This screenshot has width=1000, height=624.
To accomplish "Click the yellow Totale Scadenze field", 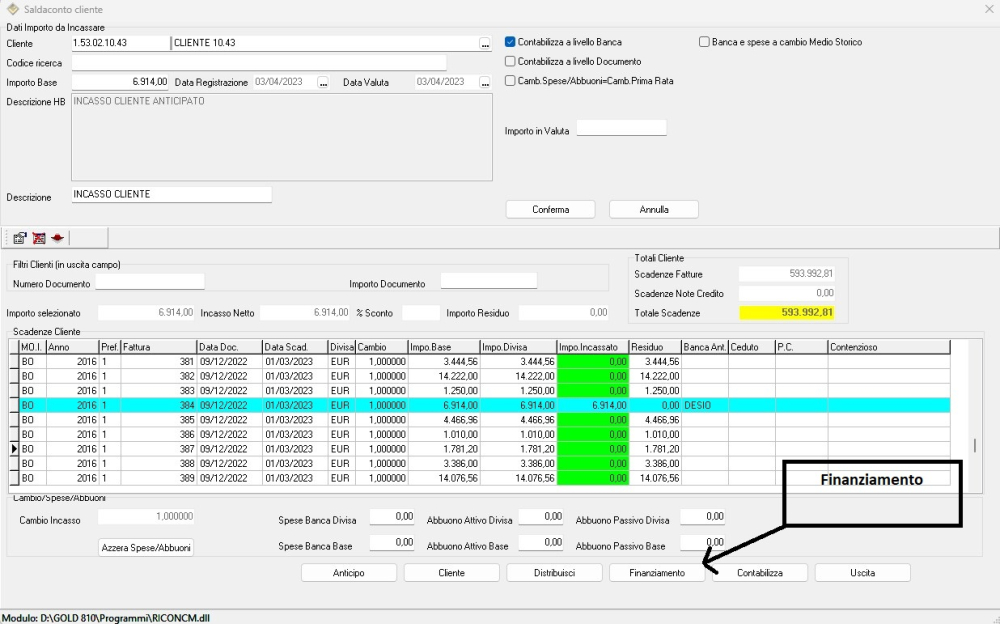I will pos(786,313).
